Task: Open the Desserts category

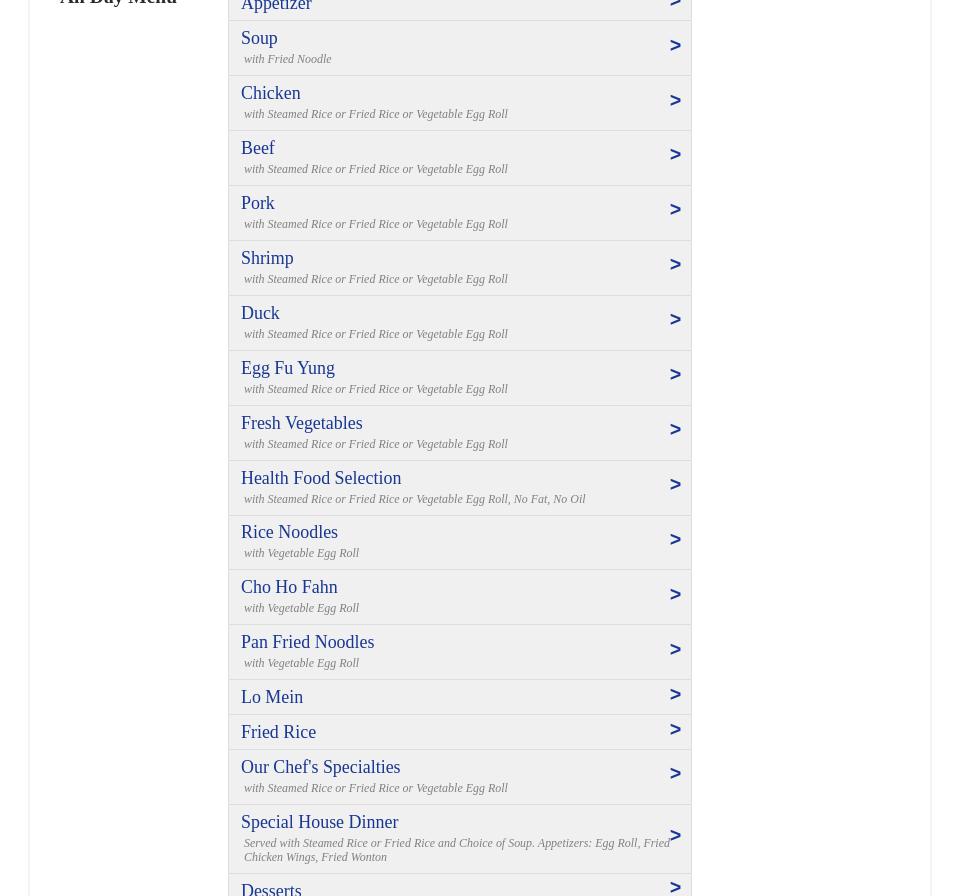Action: 271,888
